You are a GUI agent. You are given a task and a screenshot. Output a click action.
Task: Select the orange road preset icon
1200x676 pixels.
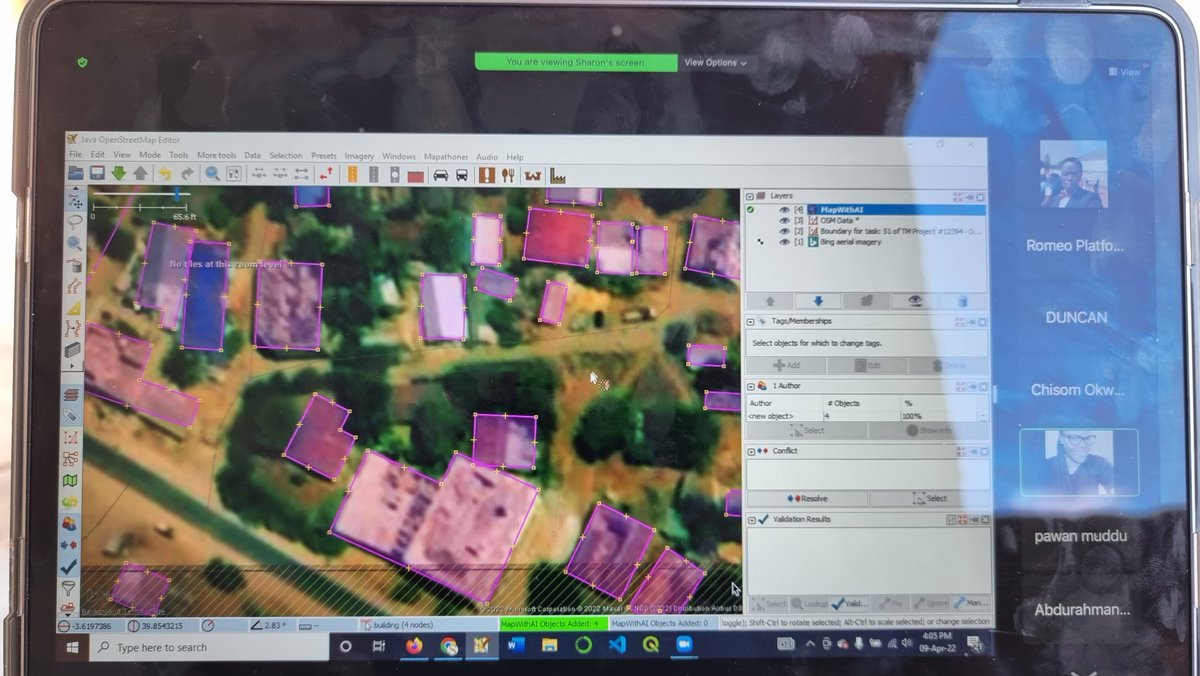(x=352, y=175)
